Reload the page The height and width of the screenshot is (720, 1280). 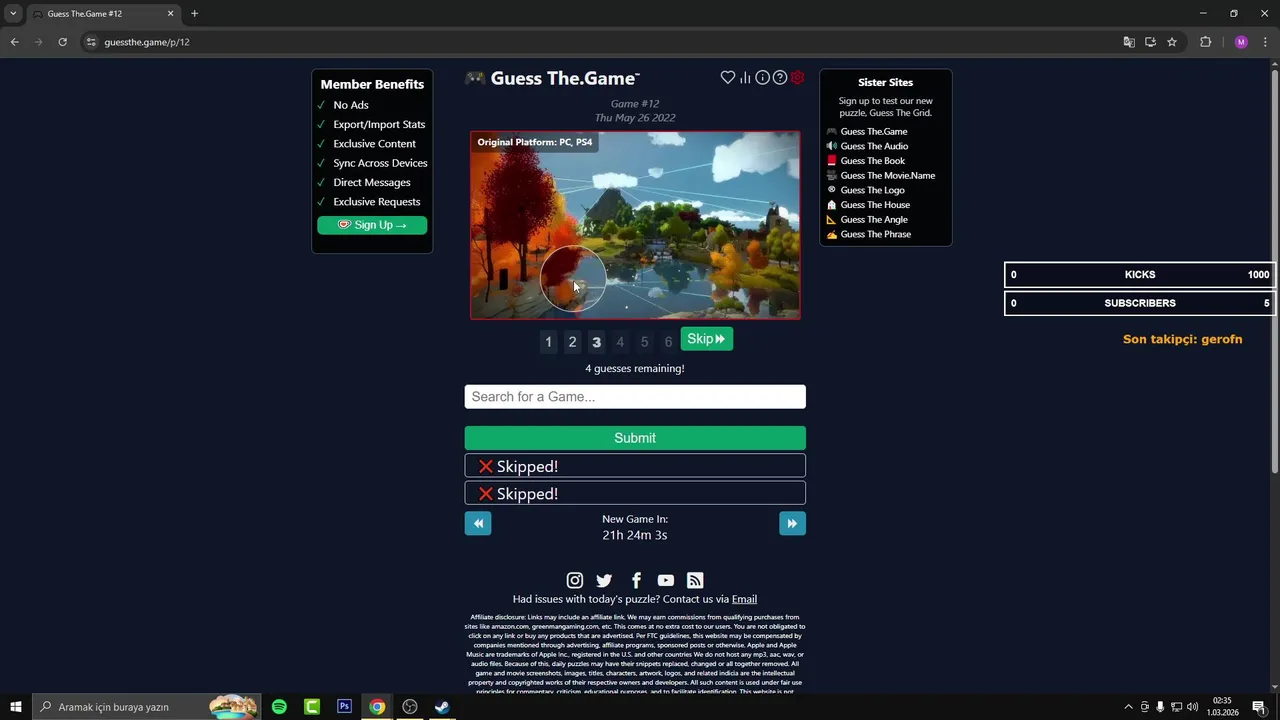coord(62,42)
